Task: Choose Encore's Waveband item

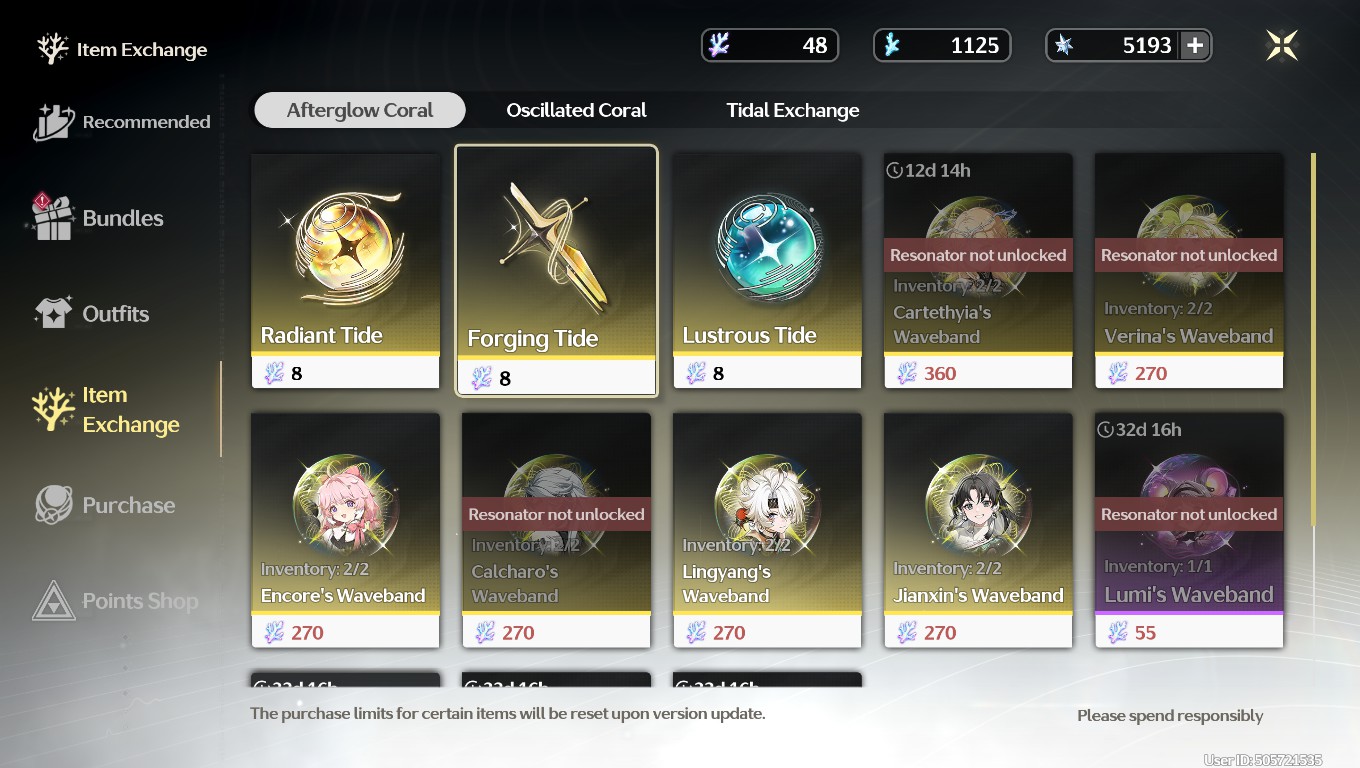Action: tap(345, 530)
